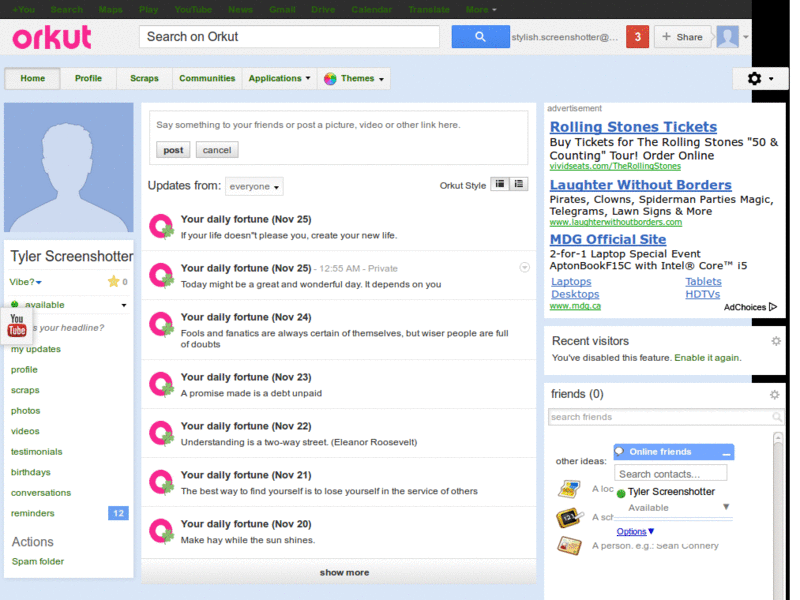Click the Themes color wheel icon
The width and height of the screenshot is (800, 600).
tap(330, 79)
